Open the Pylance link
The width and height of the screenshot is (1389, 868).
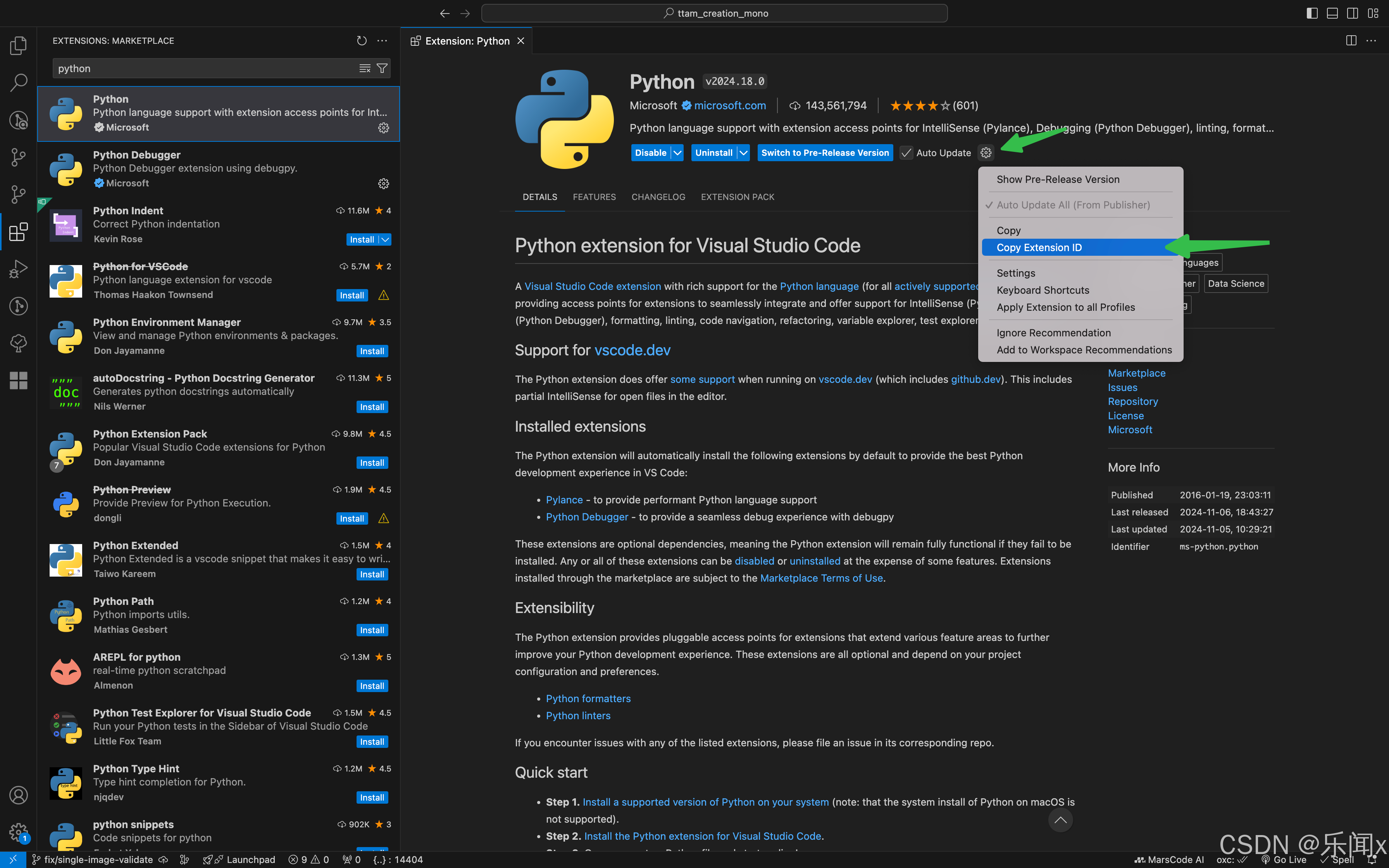click(x=564, y=500)
